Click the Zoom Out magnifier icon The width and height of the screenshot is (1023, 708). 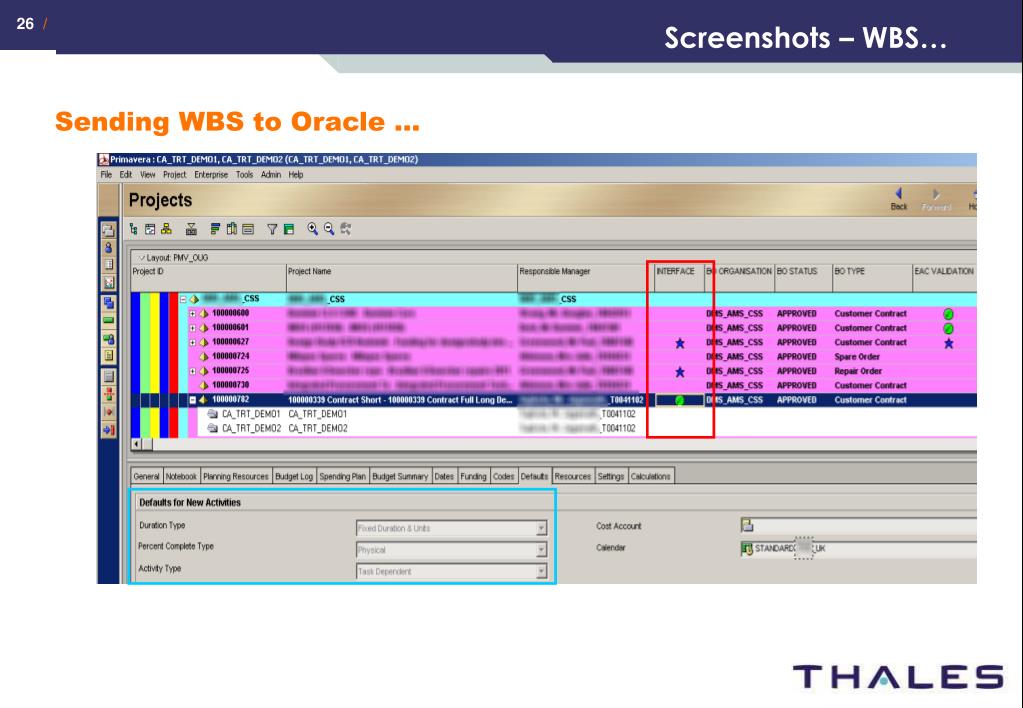pos(329,229)
